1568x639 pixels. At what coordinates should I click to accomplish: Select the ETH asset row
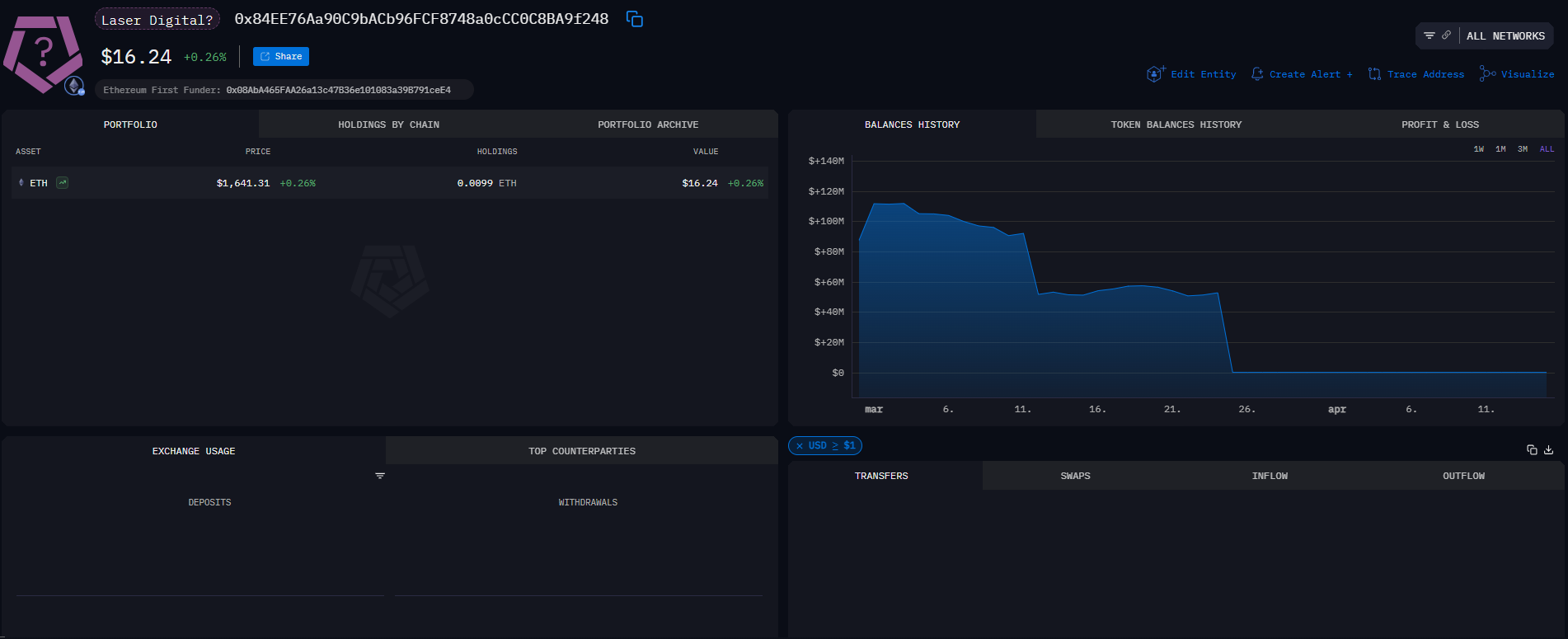click(x=389, y=183)
